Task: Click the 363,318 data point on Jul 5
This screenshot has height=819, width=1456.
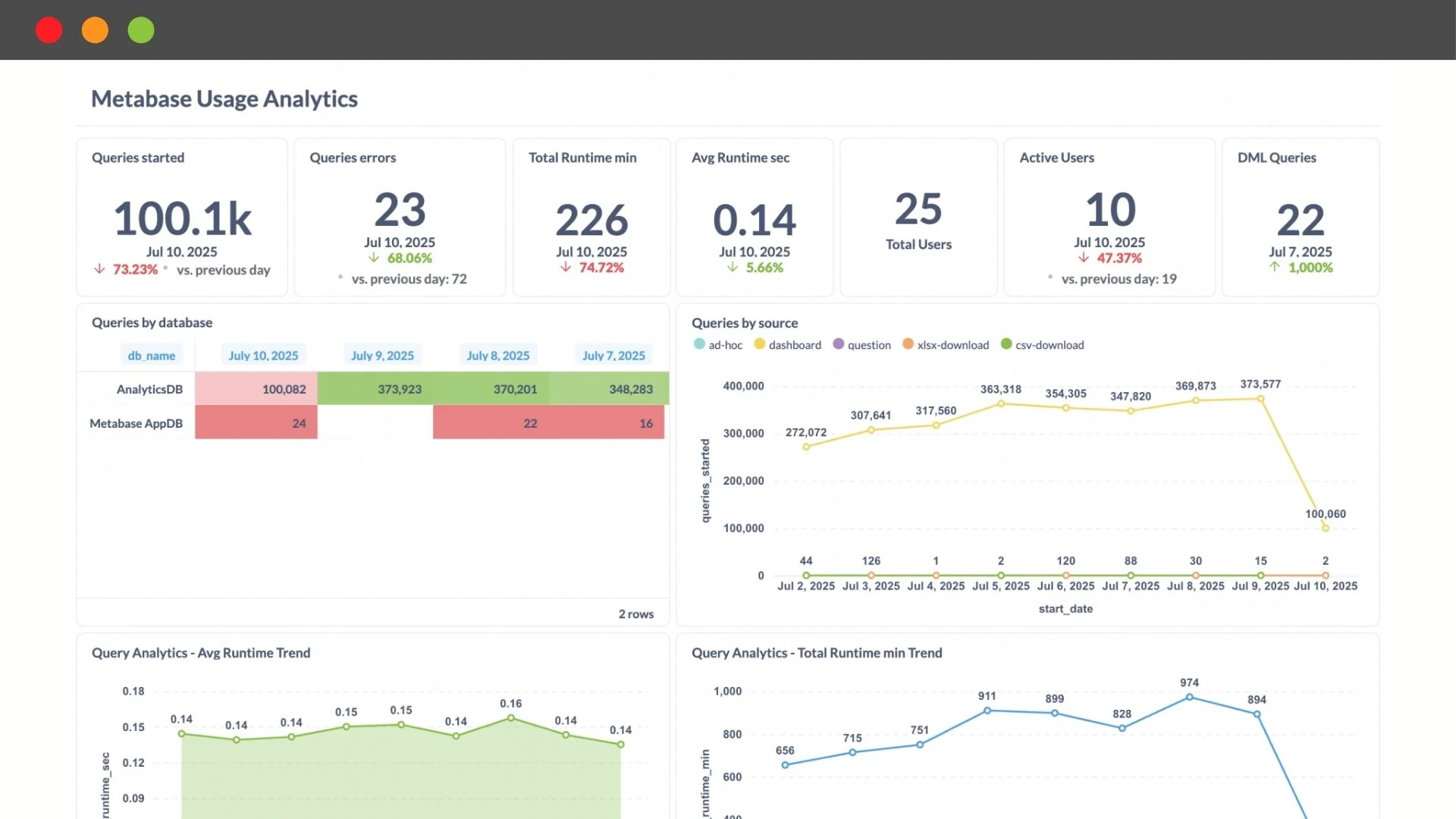Action: point(1001,403)
